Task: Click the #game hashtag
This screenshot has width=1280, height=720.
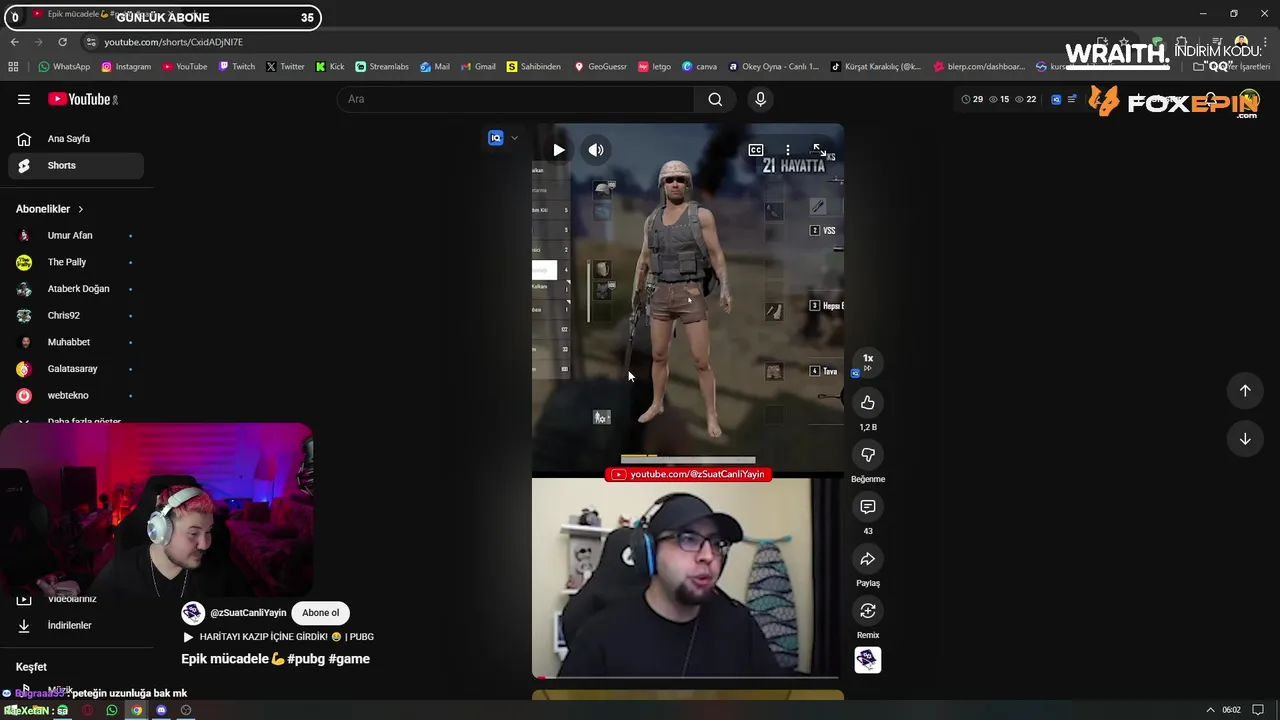Action: coord(349,659)
